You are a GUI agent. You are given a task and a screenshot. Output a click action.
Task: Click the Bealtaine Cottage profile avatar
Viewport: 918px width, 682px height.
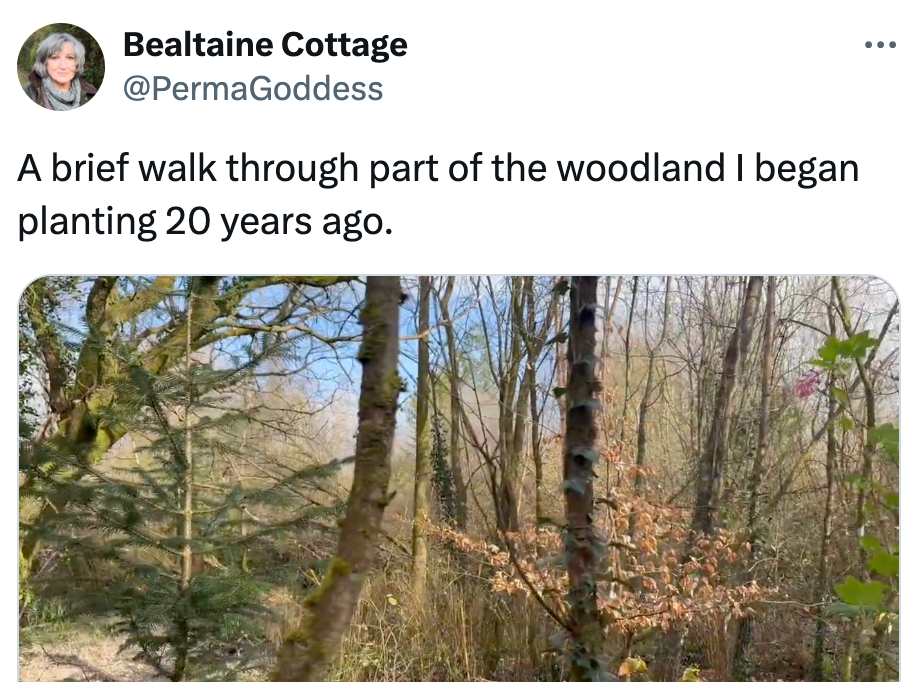tap(61, 67)
